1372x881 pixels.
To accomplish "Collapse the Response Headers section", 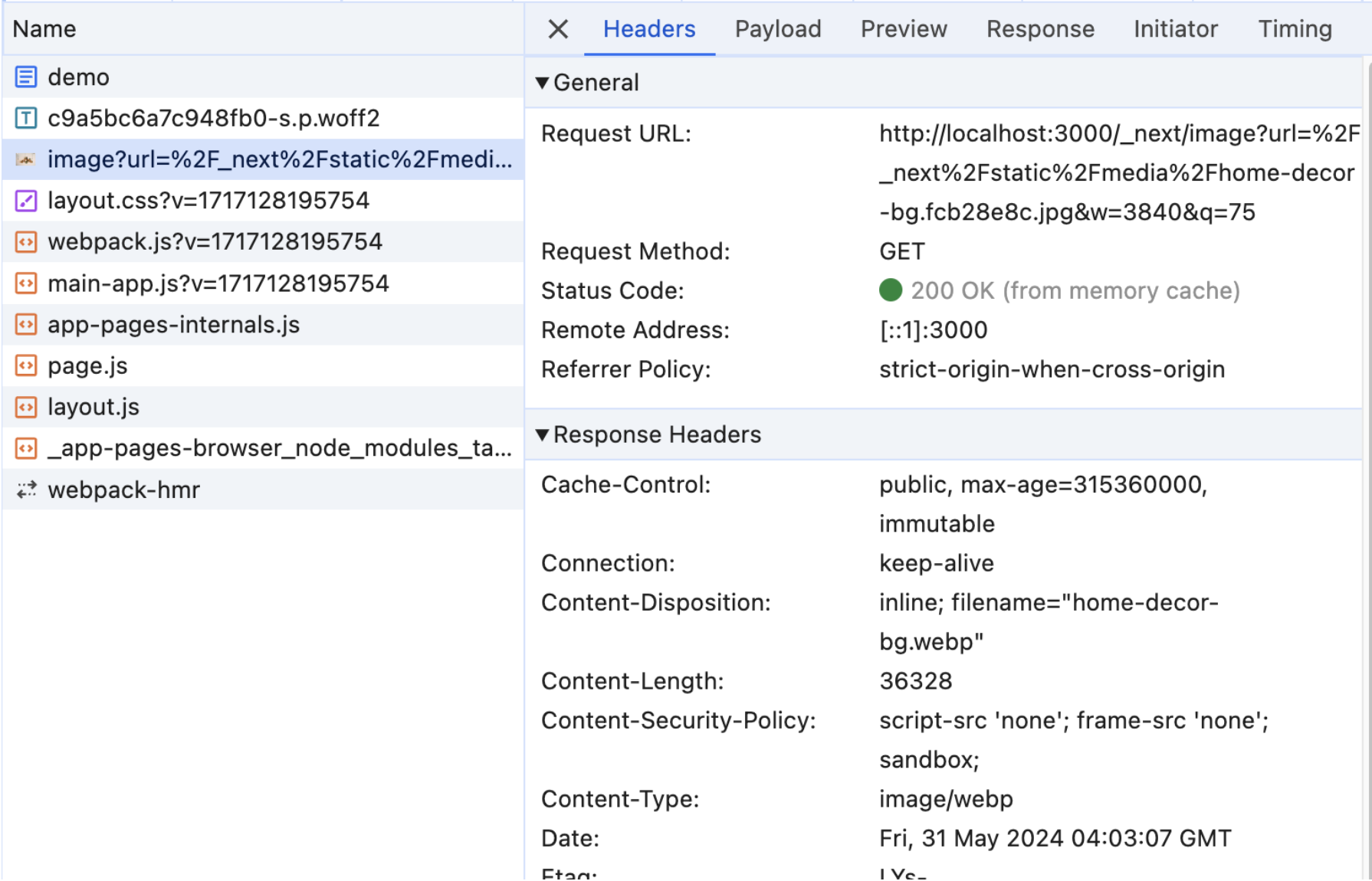I will point(543,434).
